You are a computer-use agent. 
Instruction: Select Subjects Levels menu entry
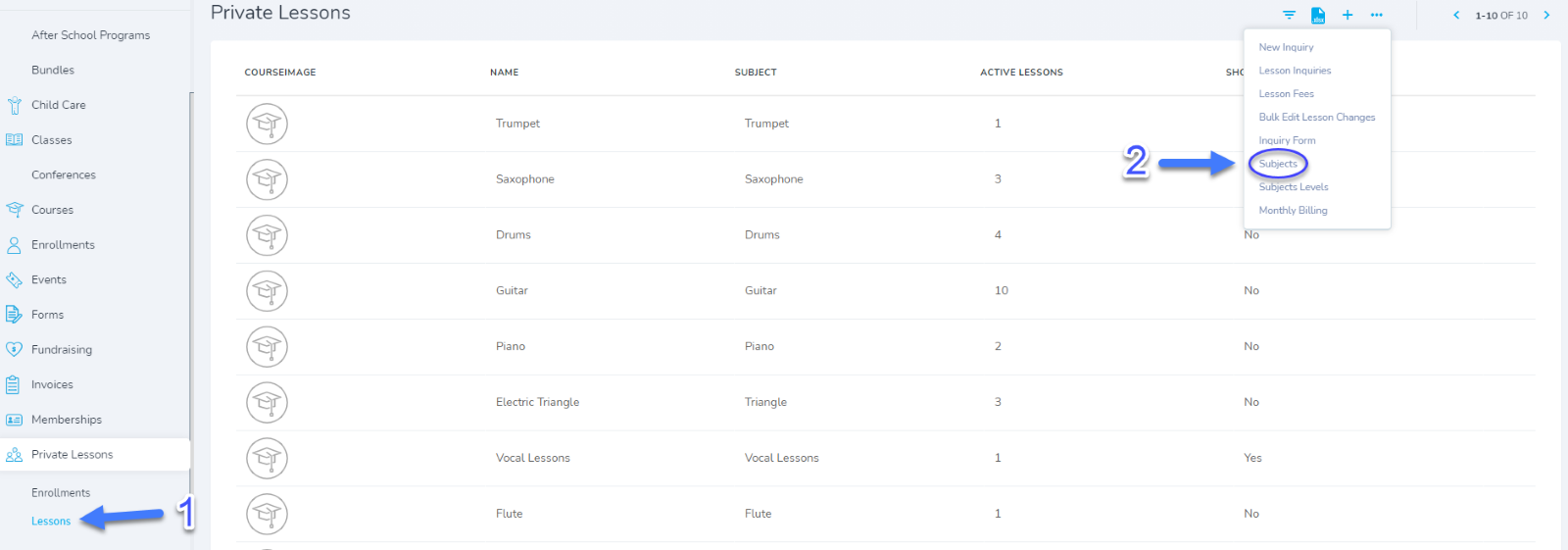(1294, 187)
